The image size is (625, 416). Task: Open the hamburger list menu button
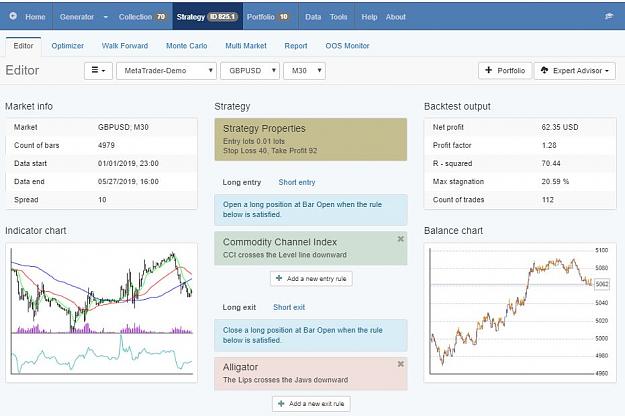[98, 71]
